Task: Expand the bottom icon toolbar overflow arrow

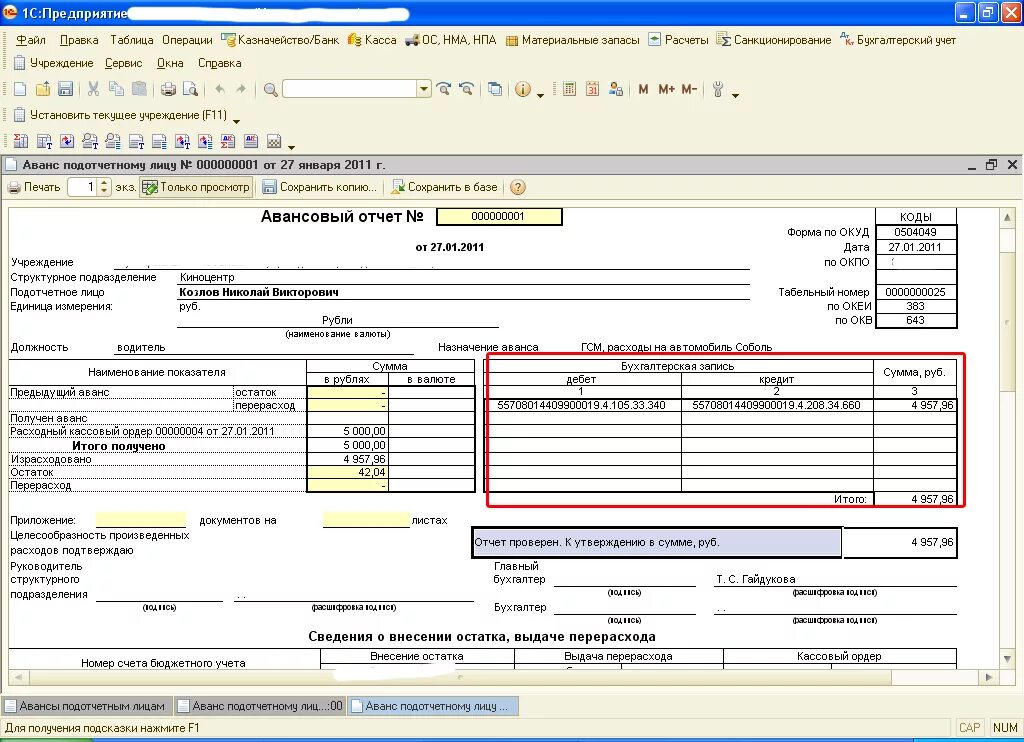Action: click(x=291, y=147)
